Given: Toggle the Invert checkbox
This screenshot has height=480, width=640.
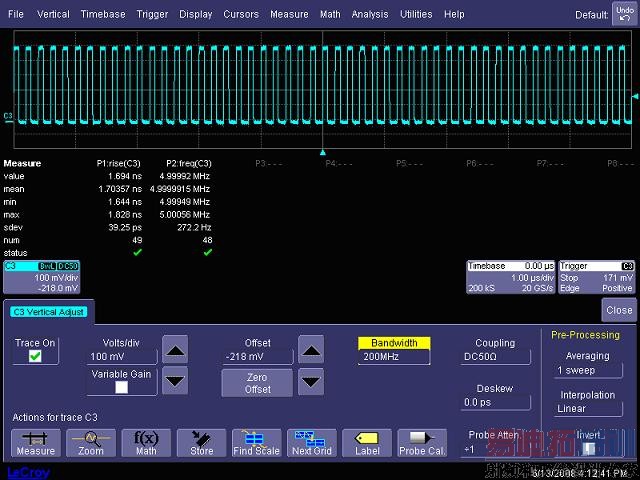Looking at the screenshot, I should (x=590, y=448).
